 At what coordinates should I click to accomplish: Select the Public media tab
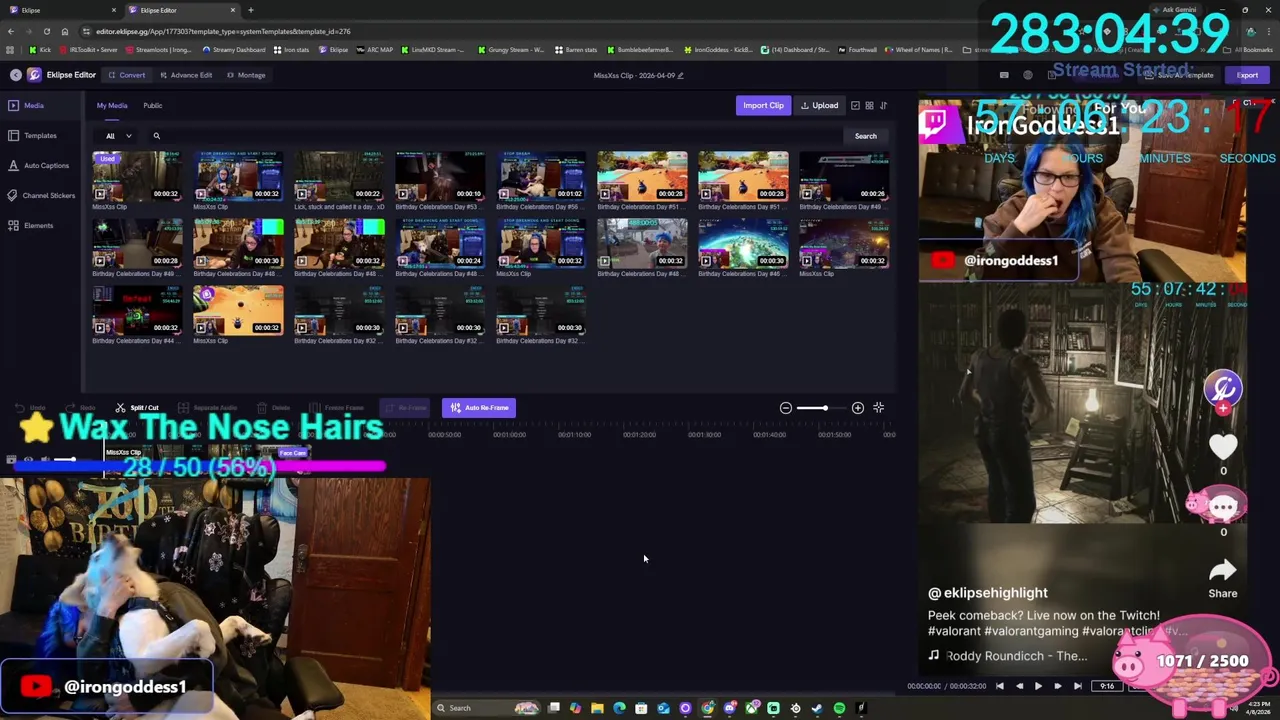point(153,105)
